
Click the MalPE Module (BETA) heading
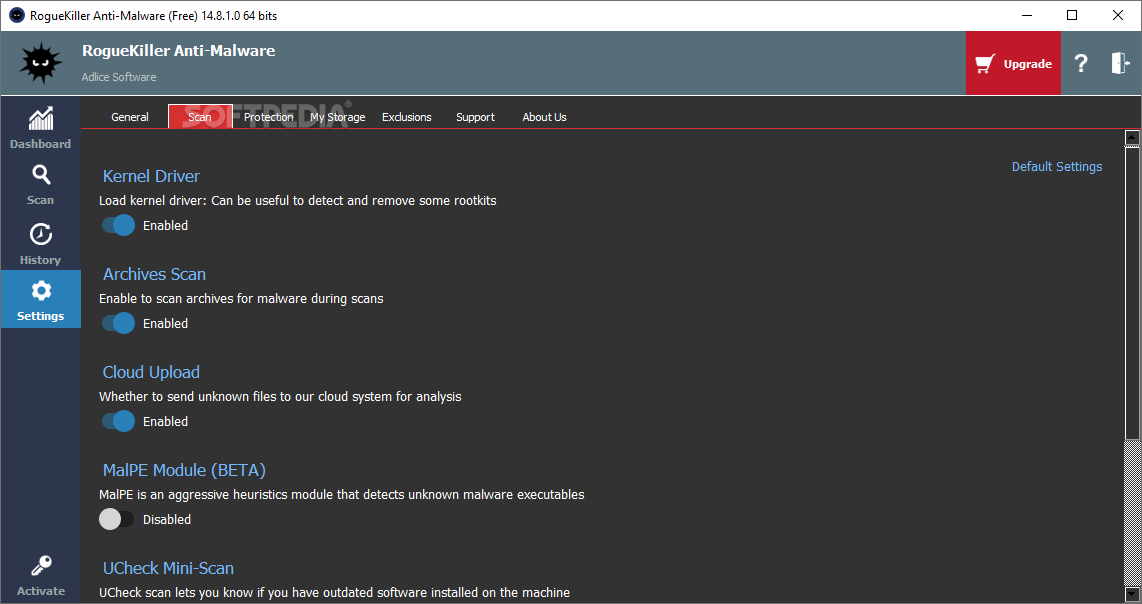[184, 470]
